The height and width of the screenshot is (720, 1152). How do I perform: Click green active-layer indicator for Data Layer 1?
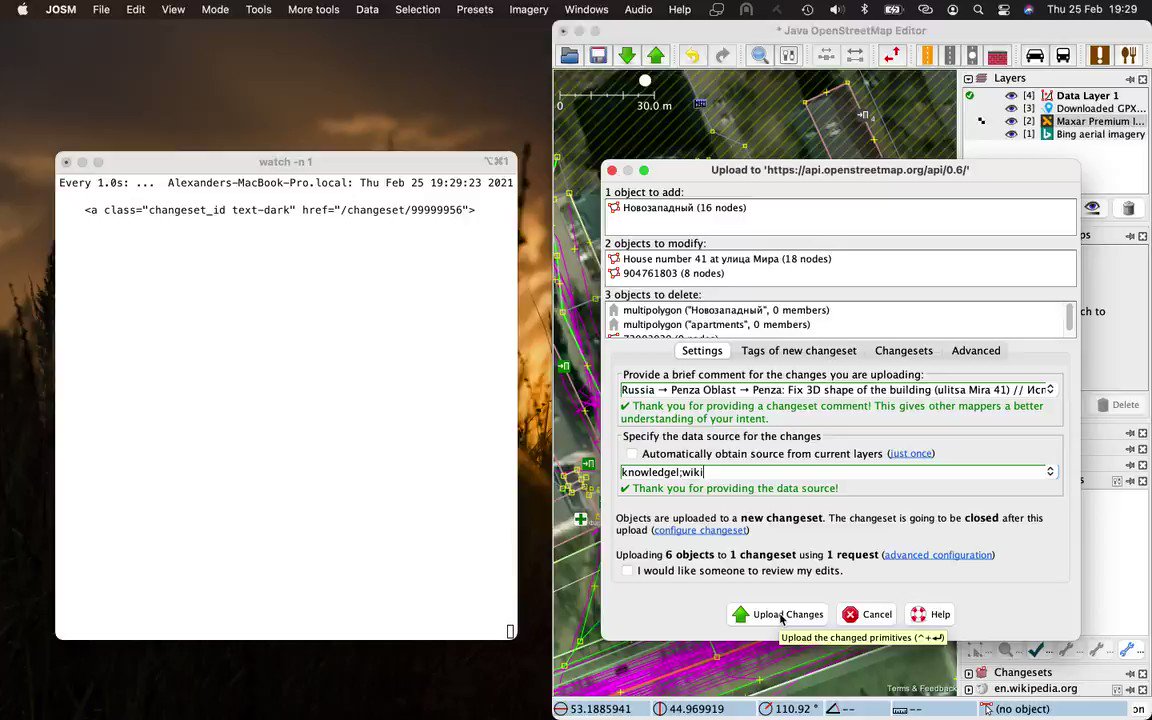coord(970,96)
